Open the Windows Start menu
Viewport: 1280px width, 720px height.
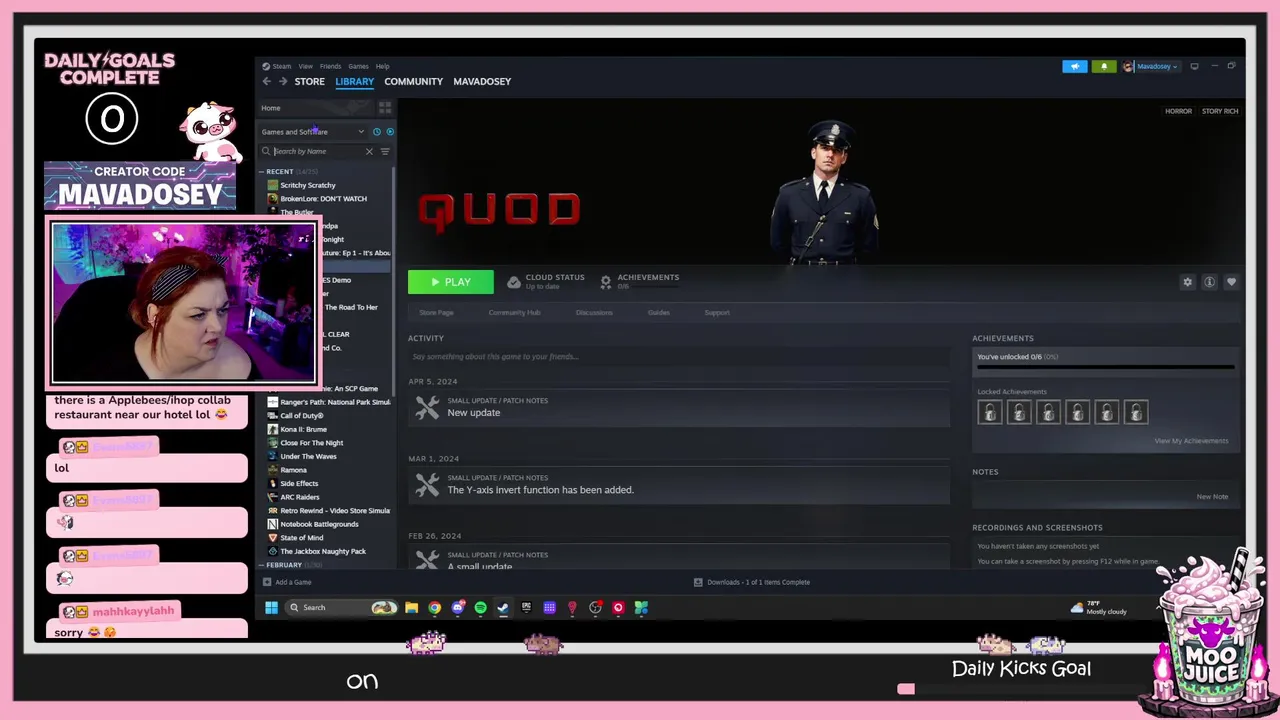click(x=271, y=607)
